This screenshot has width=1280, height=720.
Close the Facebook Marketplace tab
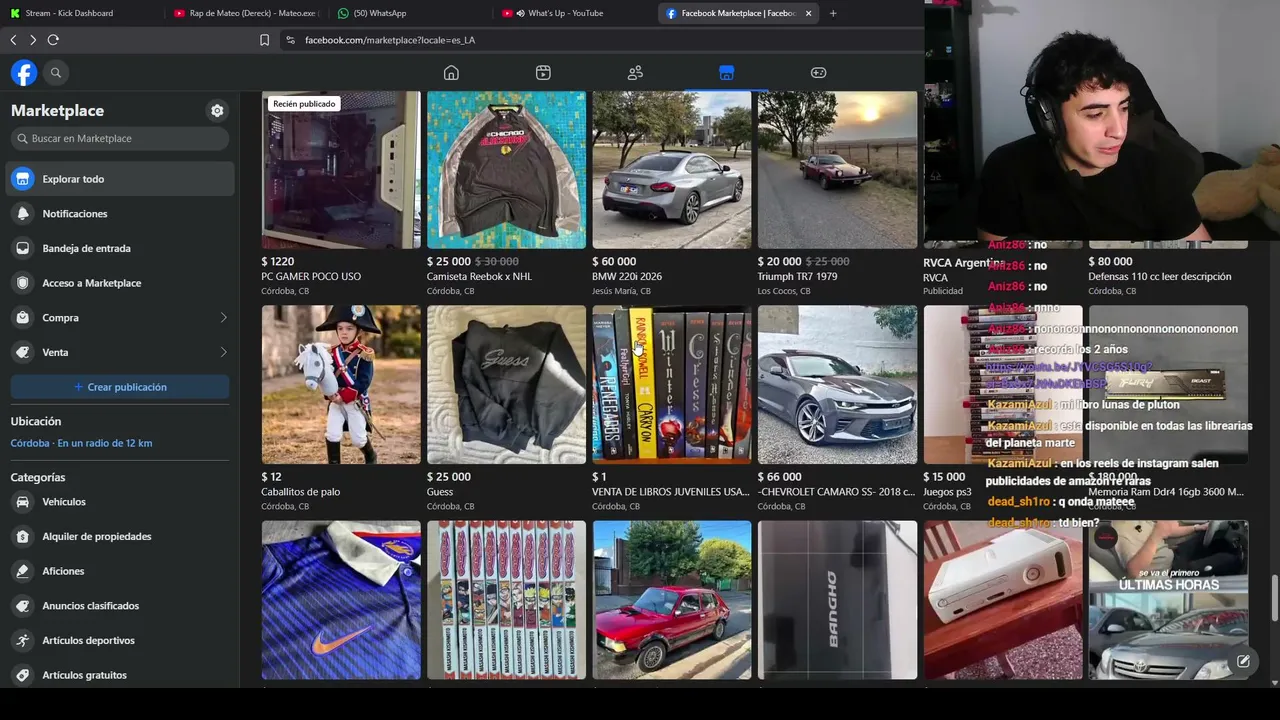pyautogui.click(x=808, y=13)
